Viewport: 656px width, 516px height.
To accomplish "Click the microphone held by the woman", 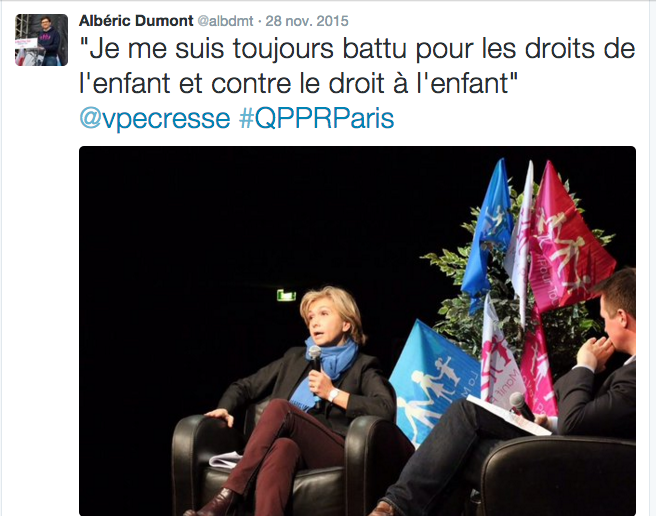I will tap(315, 357).
